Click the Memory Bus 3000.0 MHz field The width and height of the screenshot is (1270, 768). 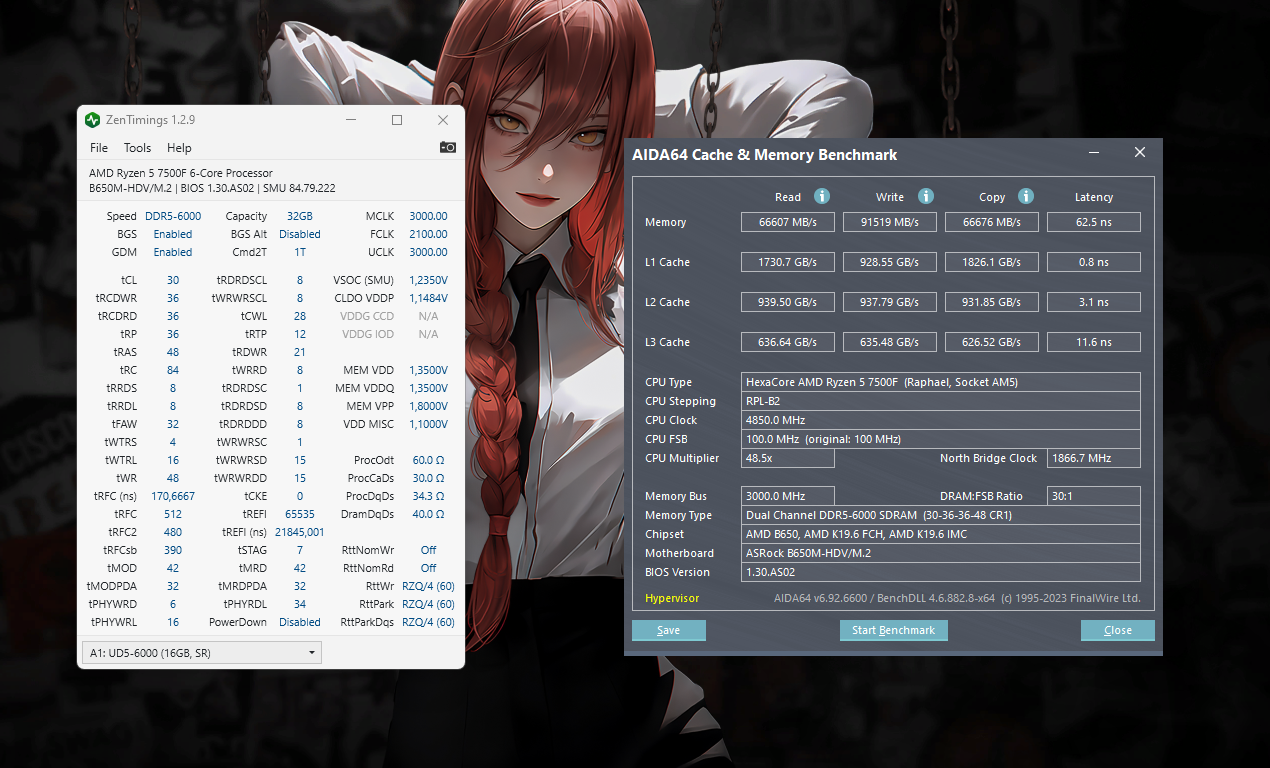pos(788,496)
